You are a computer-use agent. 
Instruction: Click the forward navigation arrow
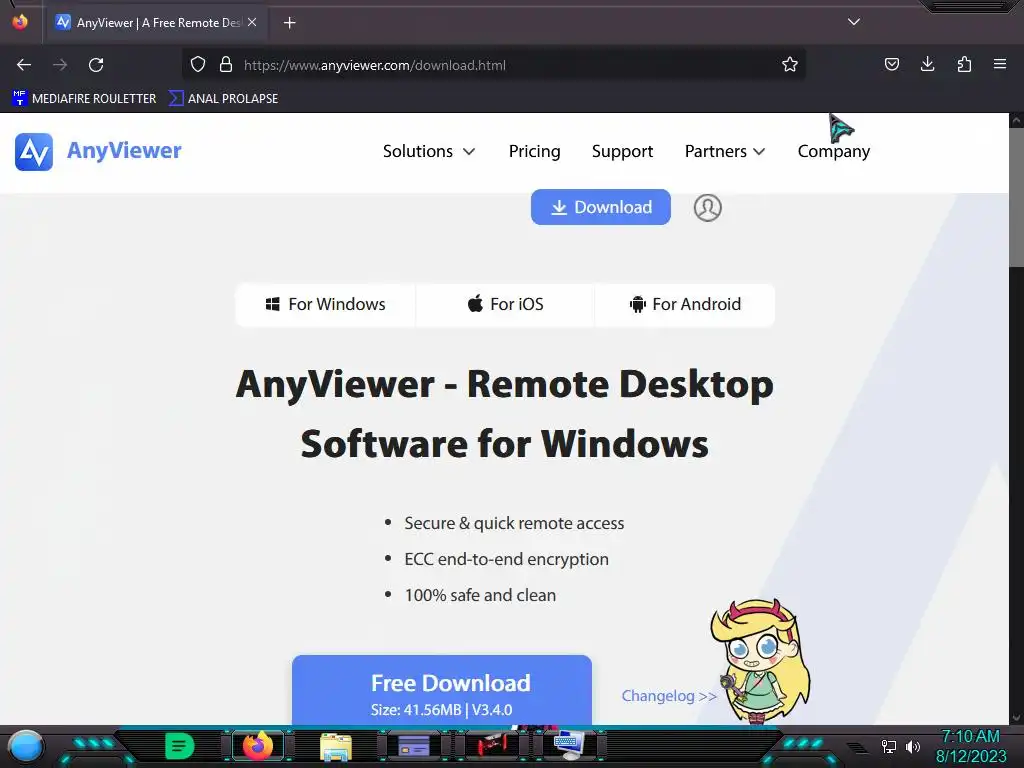click(60, 65)
